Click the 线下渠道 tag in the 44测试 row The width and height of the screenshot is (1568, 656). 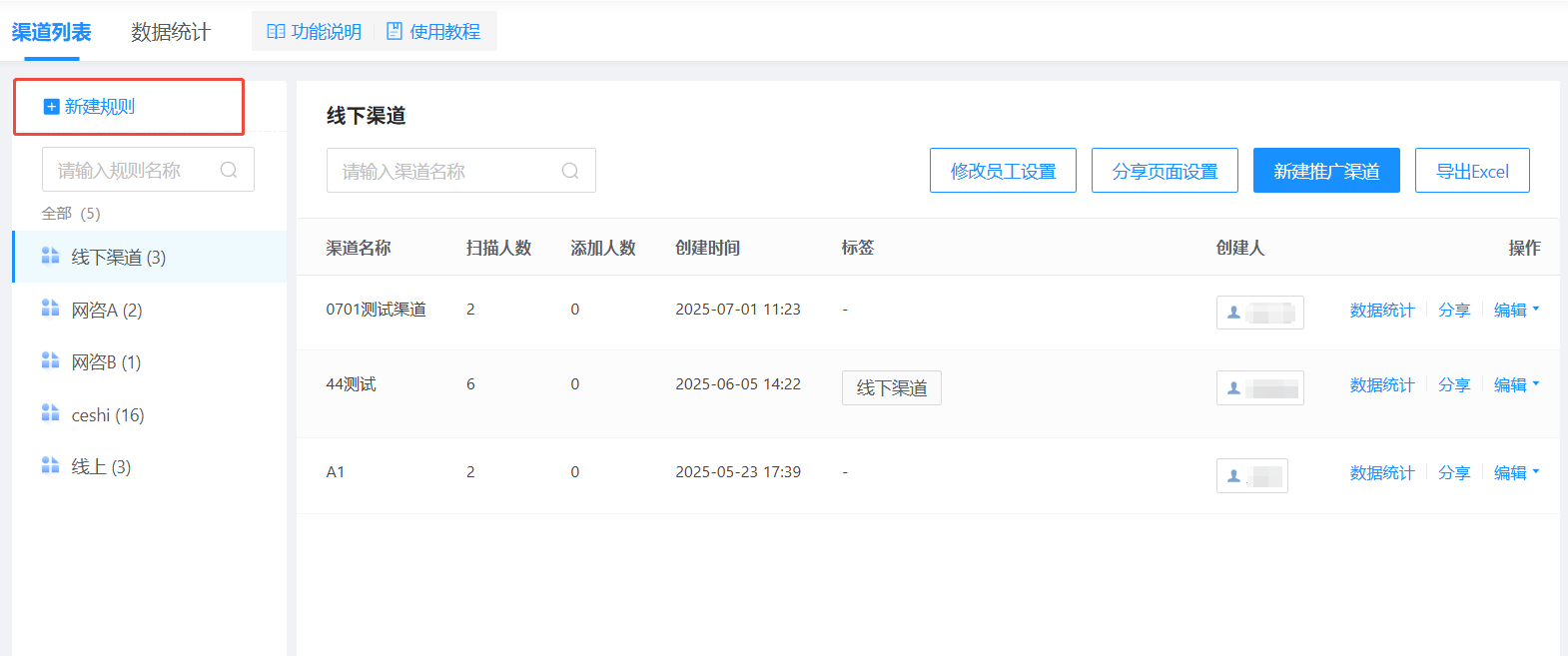pyautogui.click(x=892, y=387)
